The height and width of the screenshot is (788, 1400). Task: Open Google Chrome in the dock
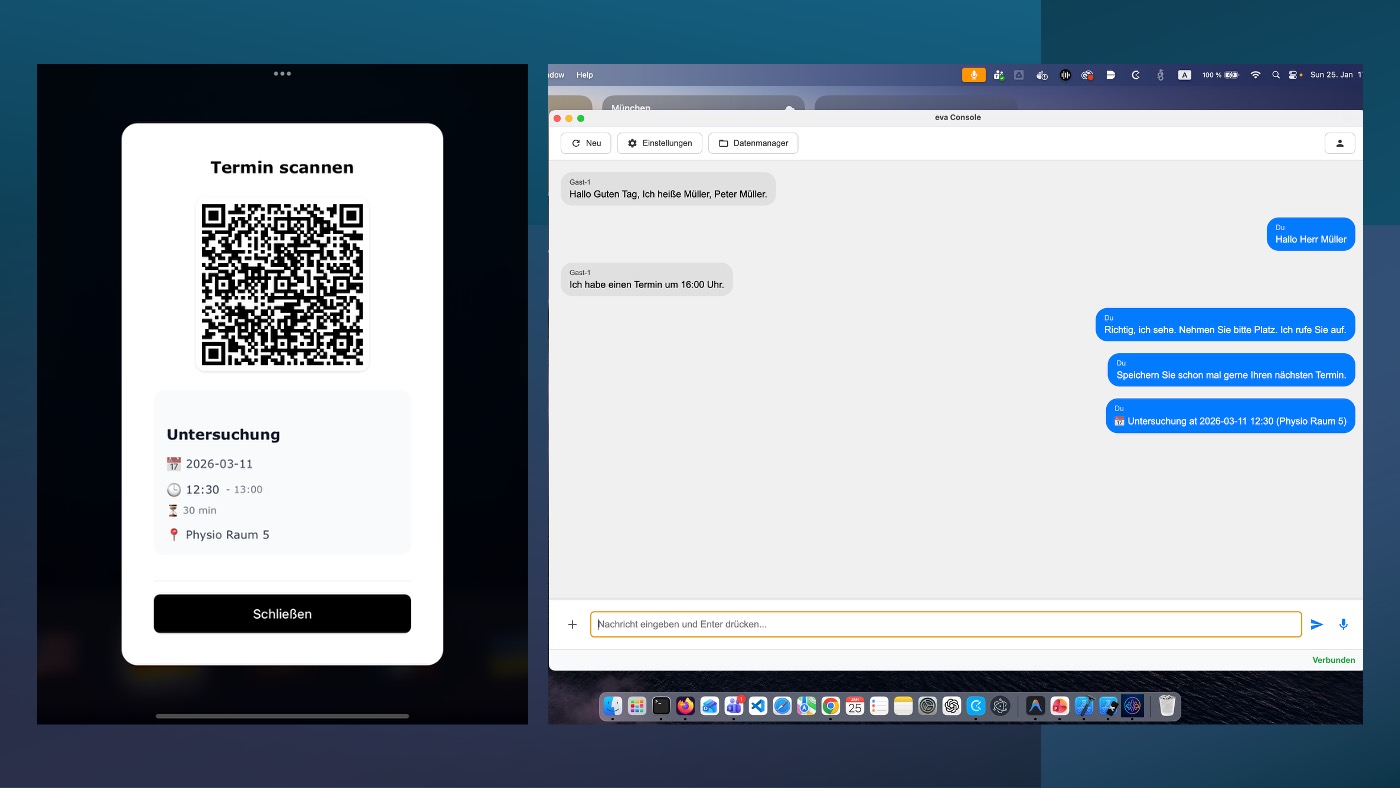click(831, 706)
